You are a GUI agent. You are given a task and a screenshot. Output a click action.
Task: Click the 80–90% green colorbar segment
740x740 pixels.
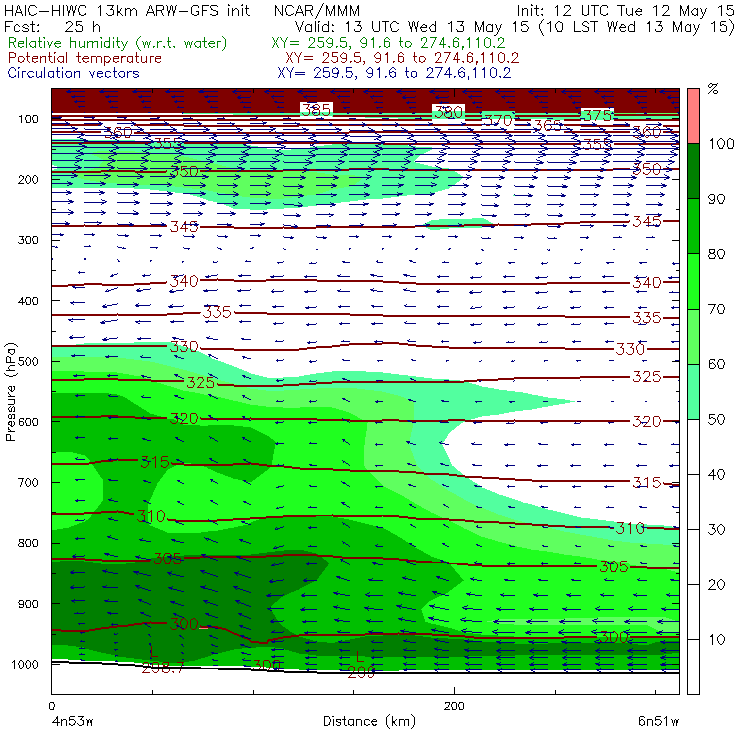(x=693, y=226)
